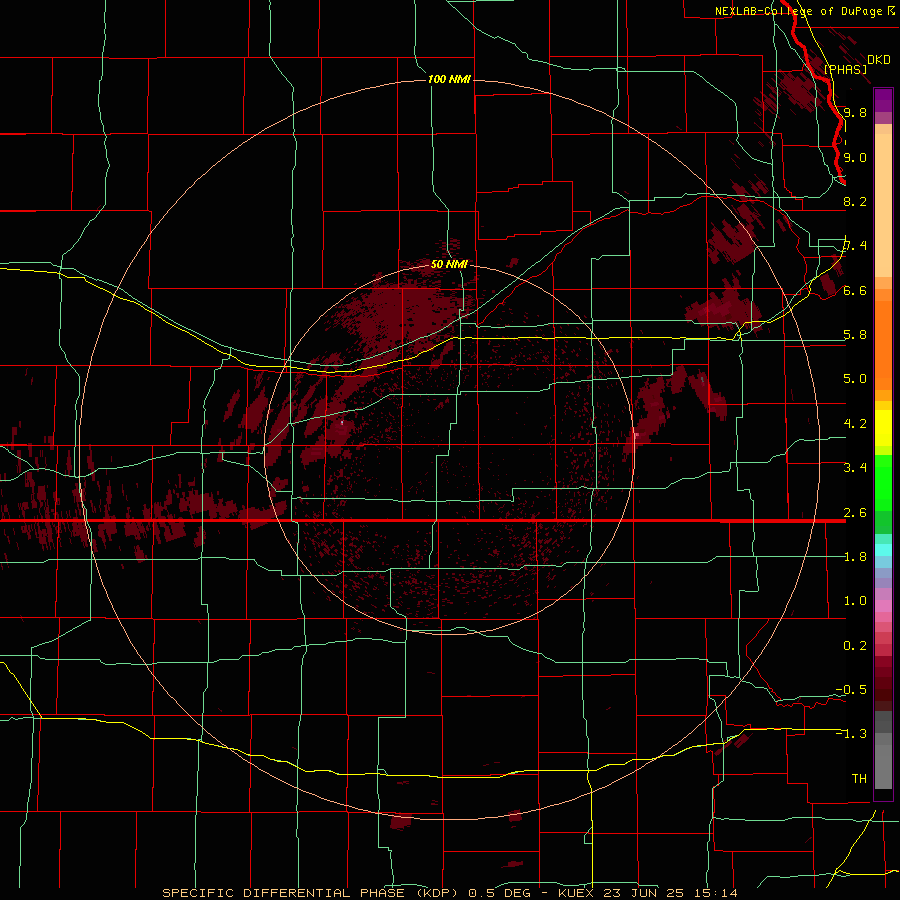This screenshot has width=900, height=900.
Task: Click the pink color bar segment
Action: coord(883,606)
